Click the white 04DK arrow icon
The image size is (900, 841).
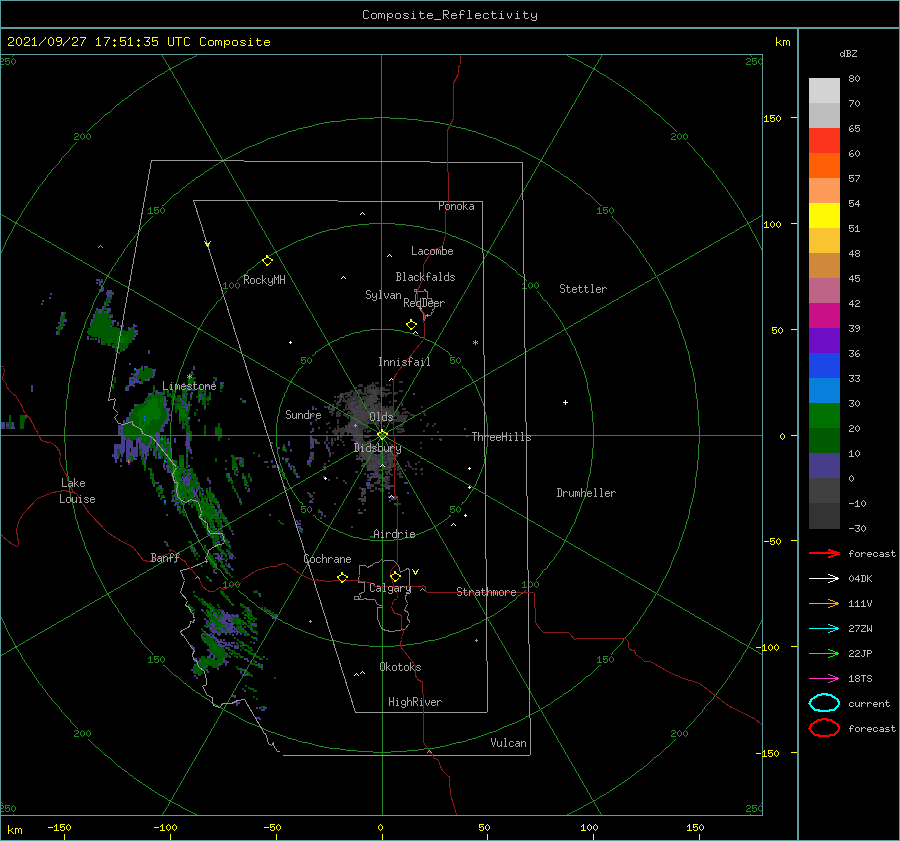[x=824, y=578]
